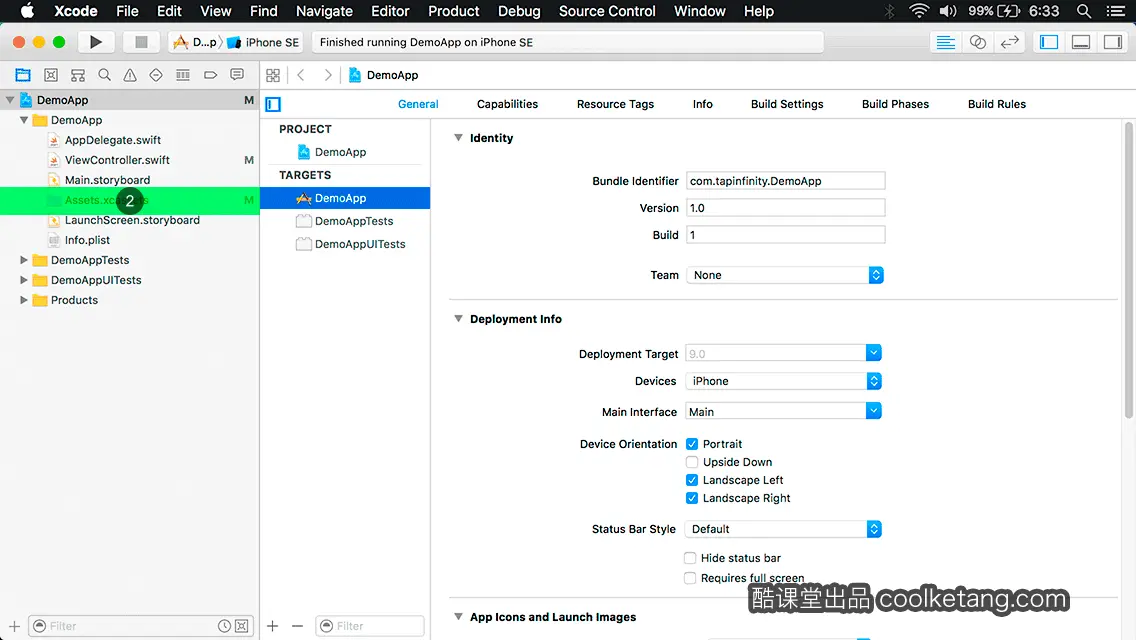Viewport: 1136px width, 640px height.
Task: Stop the running task with Stop button
Action: pos(141,42)
